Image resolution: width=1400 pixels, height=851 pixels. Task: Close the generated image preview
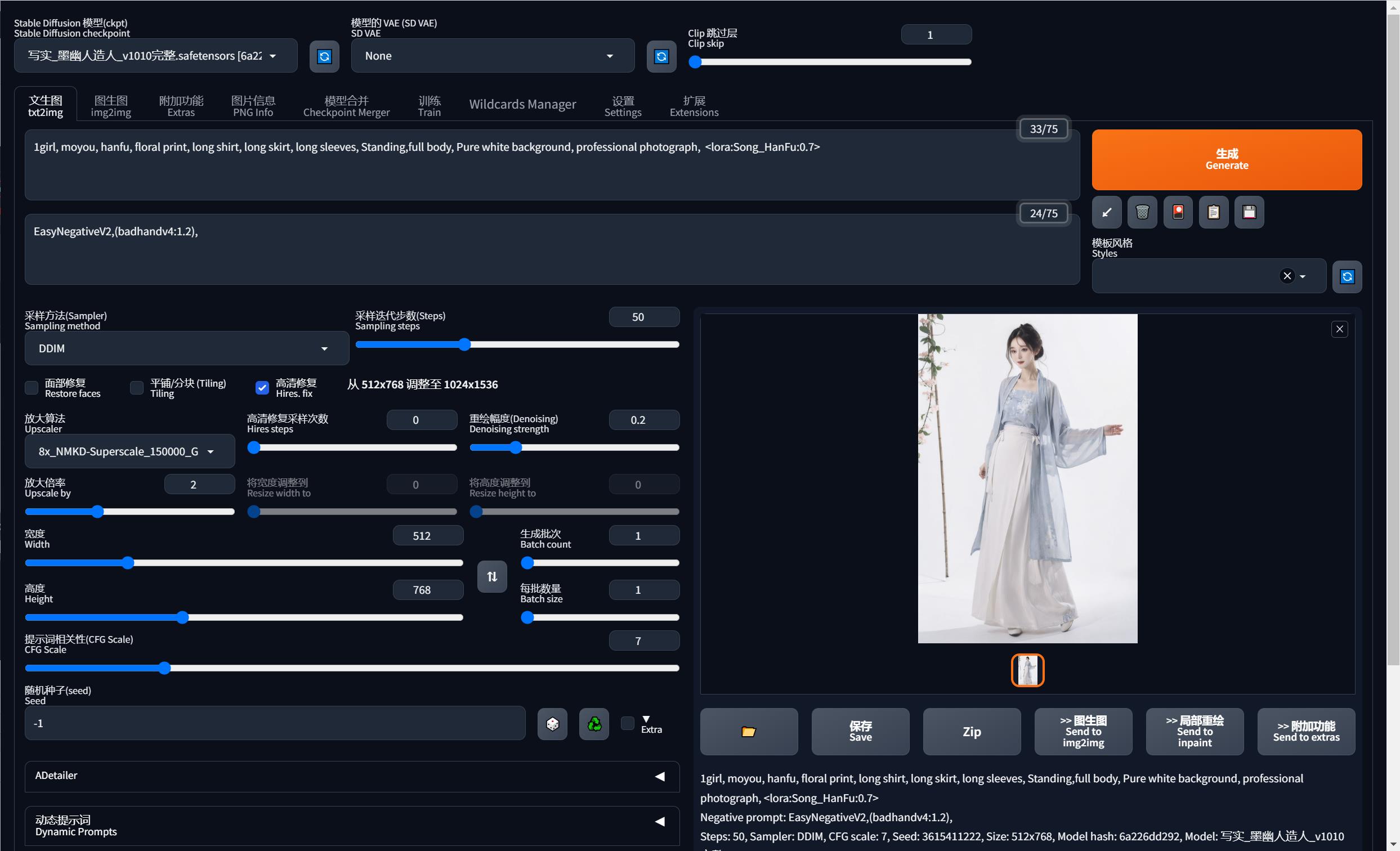click(x=1339, y=329)
